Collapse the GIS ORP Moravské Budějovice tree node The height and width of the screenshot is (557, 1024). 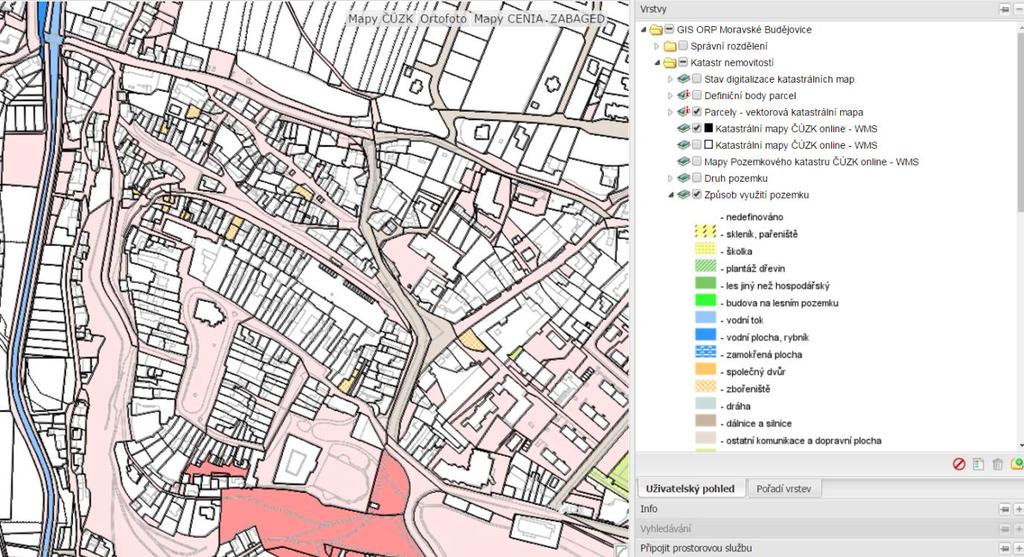(x=643, y=30)
